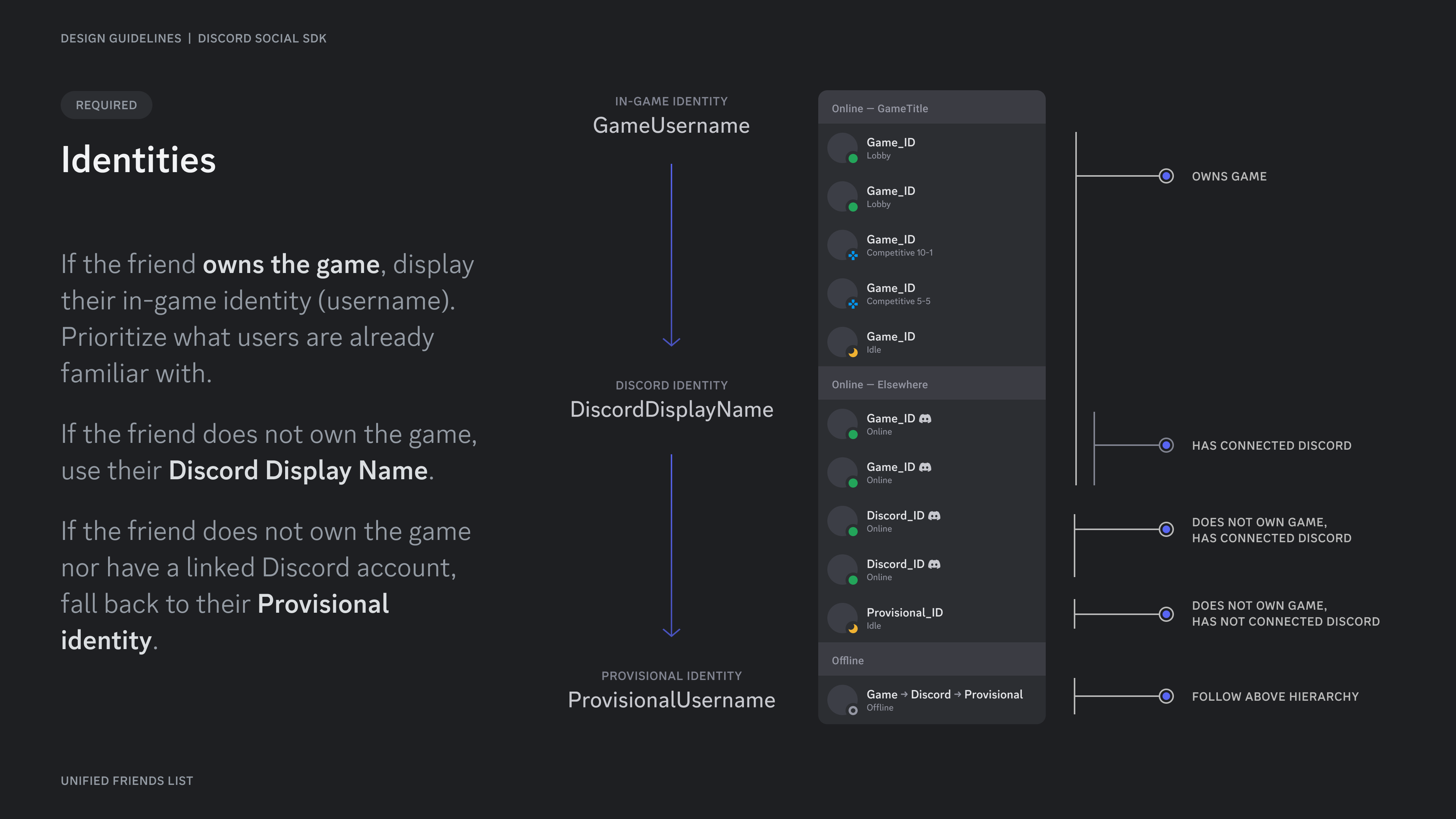Click the Discord logo beside second Discord_ID

pyautogui.click(x=934, y=564)
